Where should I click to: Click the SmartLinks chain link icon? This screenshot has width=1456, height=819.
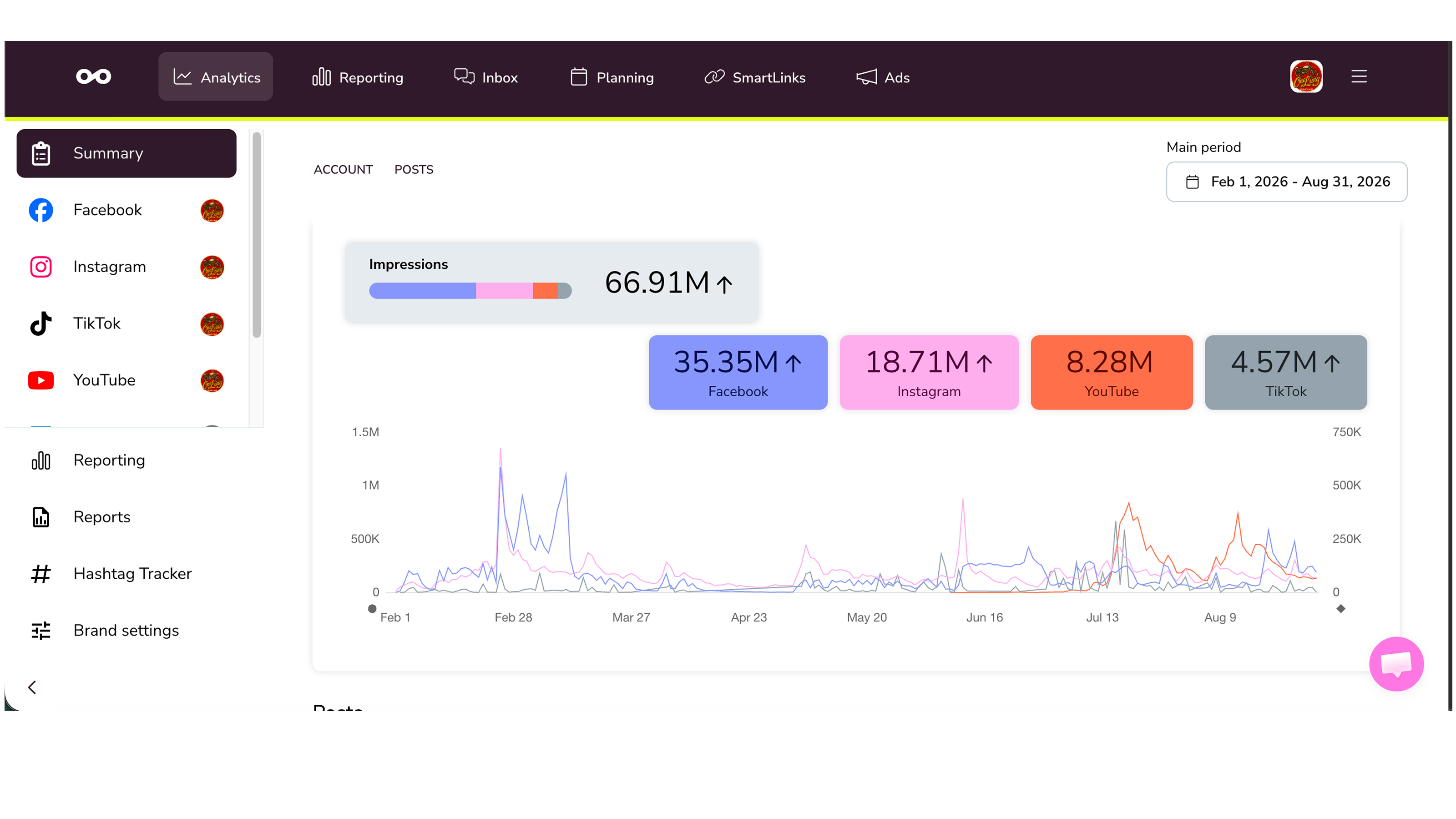tap(714, 76)
